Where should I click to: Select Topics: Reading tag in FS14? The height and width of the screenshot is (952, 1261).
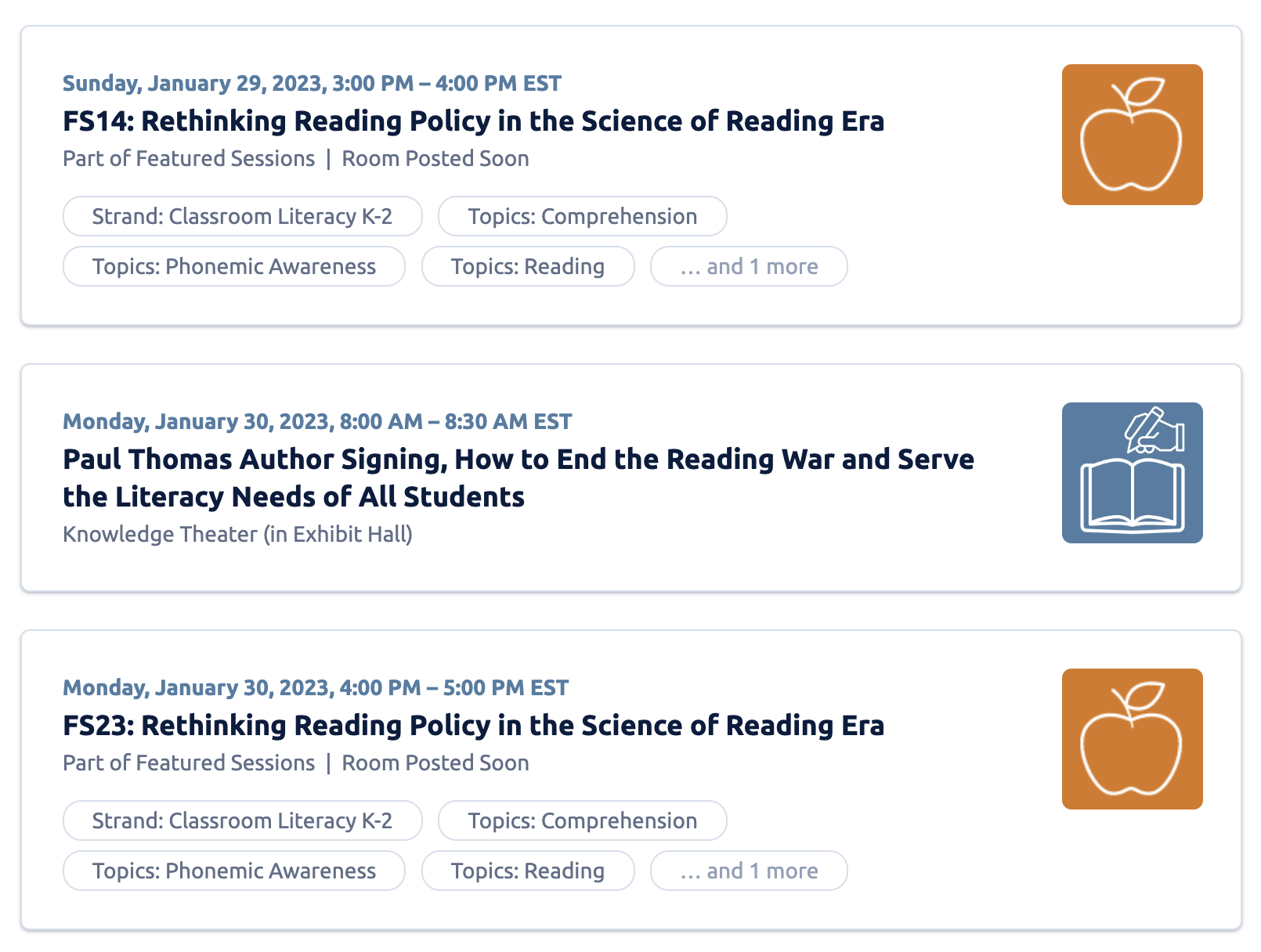tap(527, 266)
